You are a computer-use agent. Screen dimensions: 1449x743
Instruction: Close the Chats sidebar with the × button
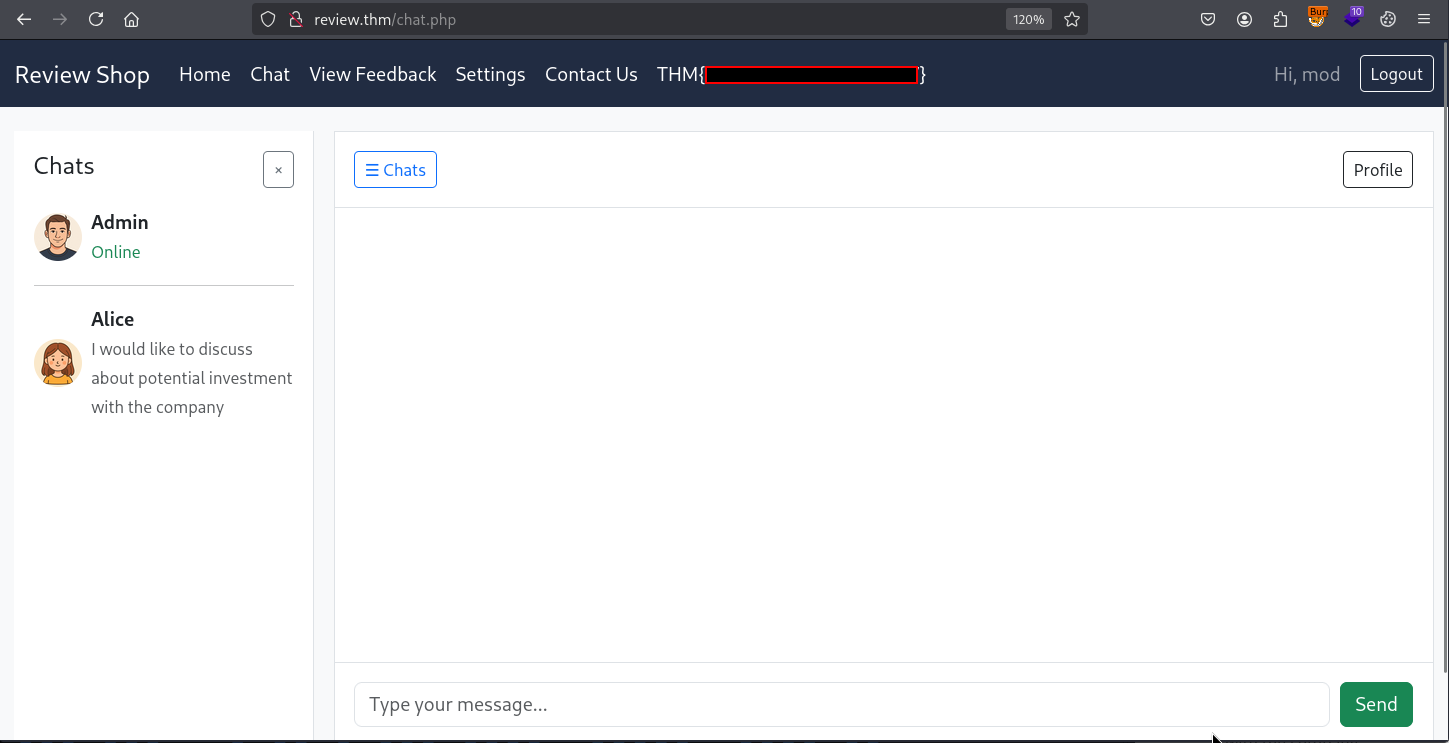coord(278,170)
